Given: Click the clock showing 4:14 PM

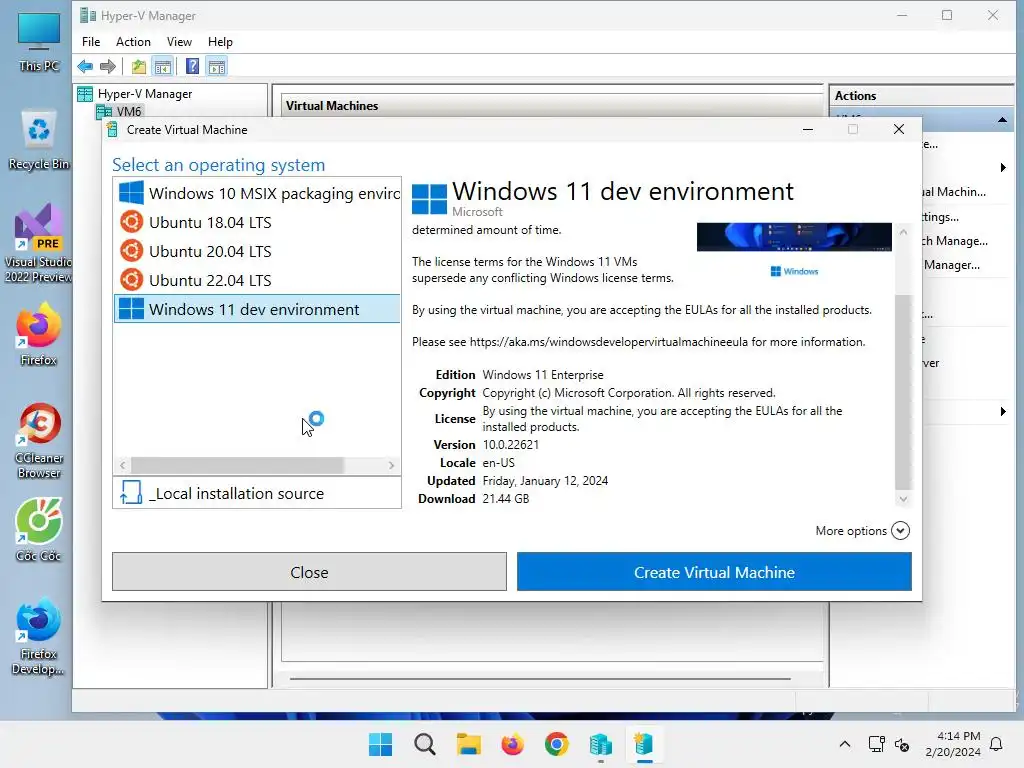Looking at the screenshot, I should click(x=953, y=744).
